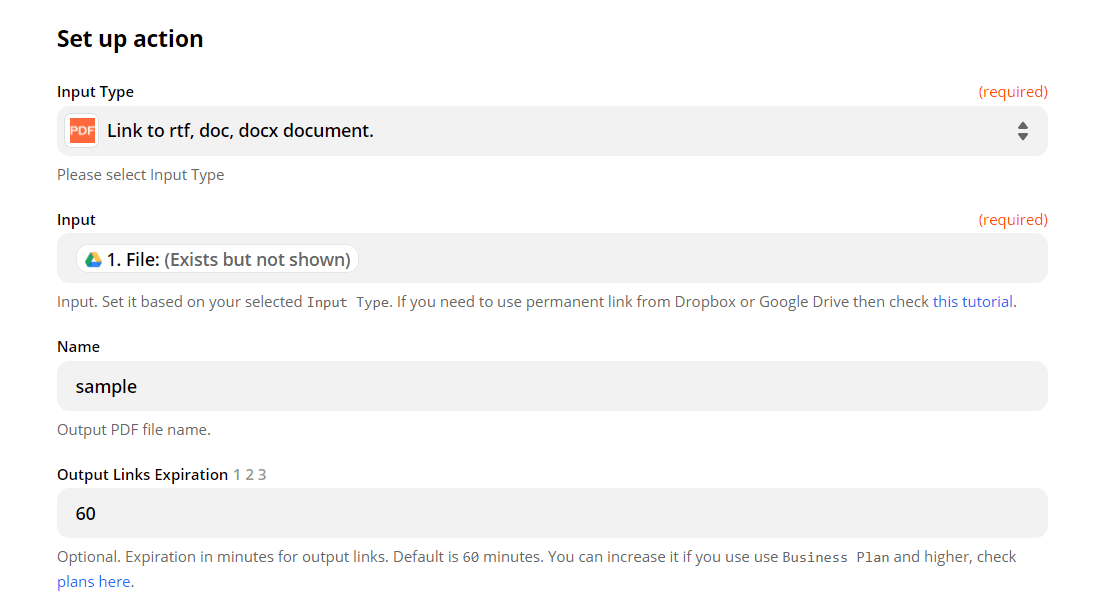The width and height of the screenshot is (1102, 612).
Task: Select version 3 of Output Links Expiration
Action: (x=262, y=474)
